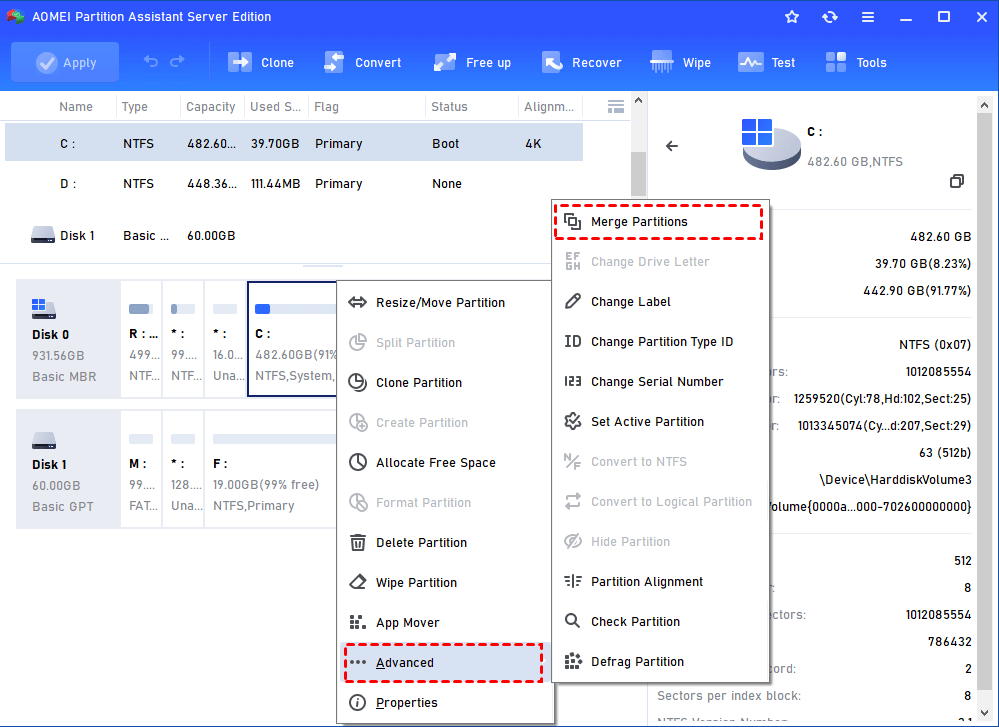Select the D: partition row in table
The width and height of the screenshot is (999, 727).
[x=294, y=184]
